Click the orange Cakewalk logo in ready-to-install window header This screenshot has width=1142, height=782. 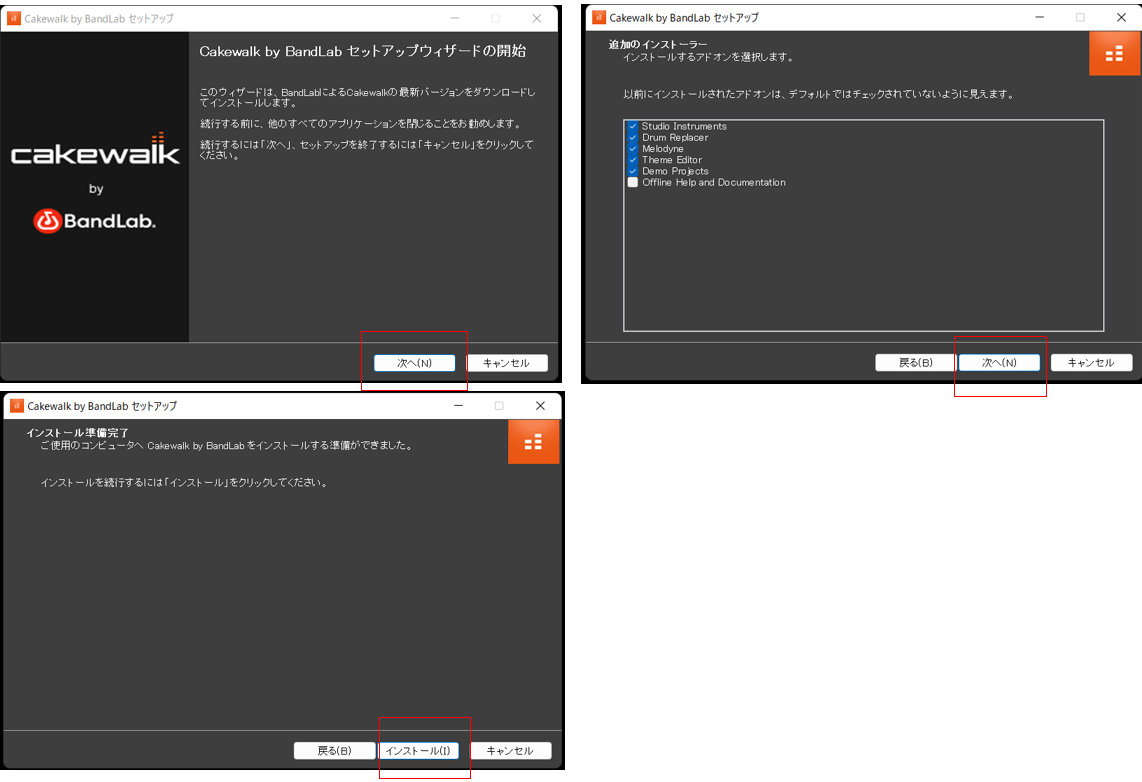pos(533,442)
